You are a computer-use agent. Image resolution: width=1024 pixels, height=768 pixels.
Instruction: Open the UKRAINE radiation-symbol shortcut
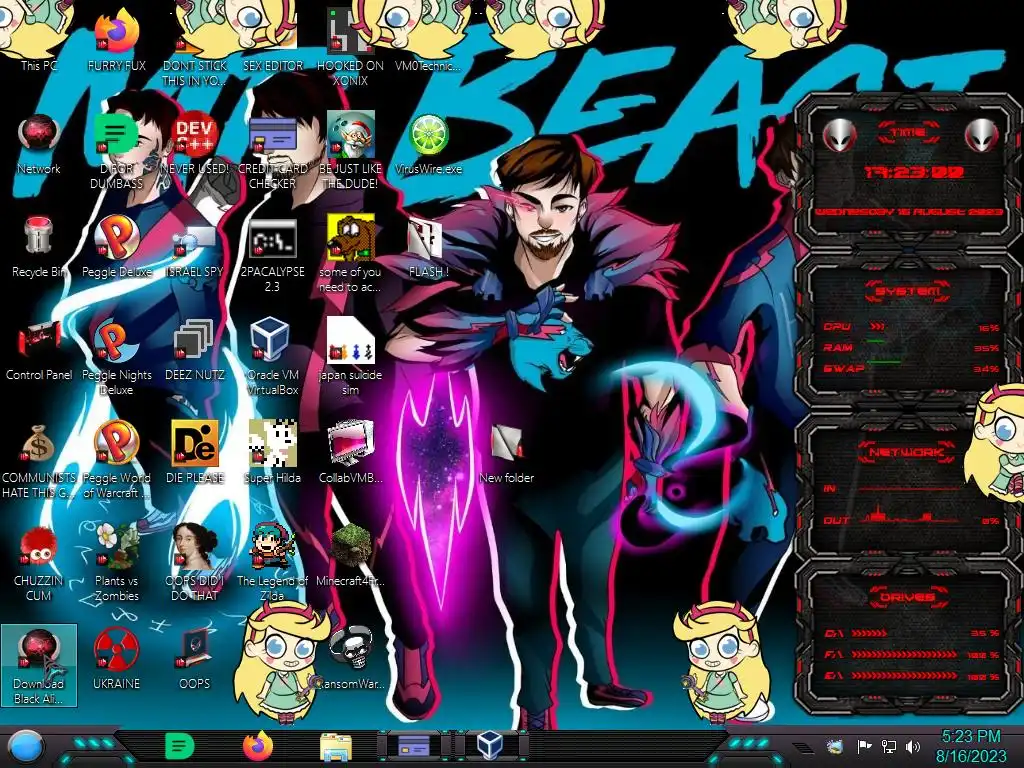tap(116, 660)
